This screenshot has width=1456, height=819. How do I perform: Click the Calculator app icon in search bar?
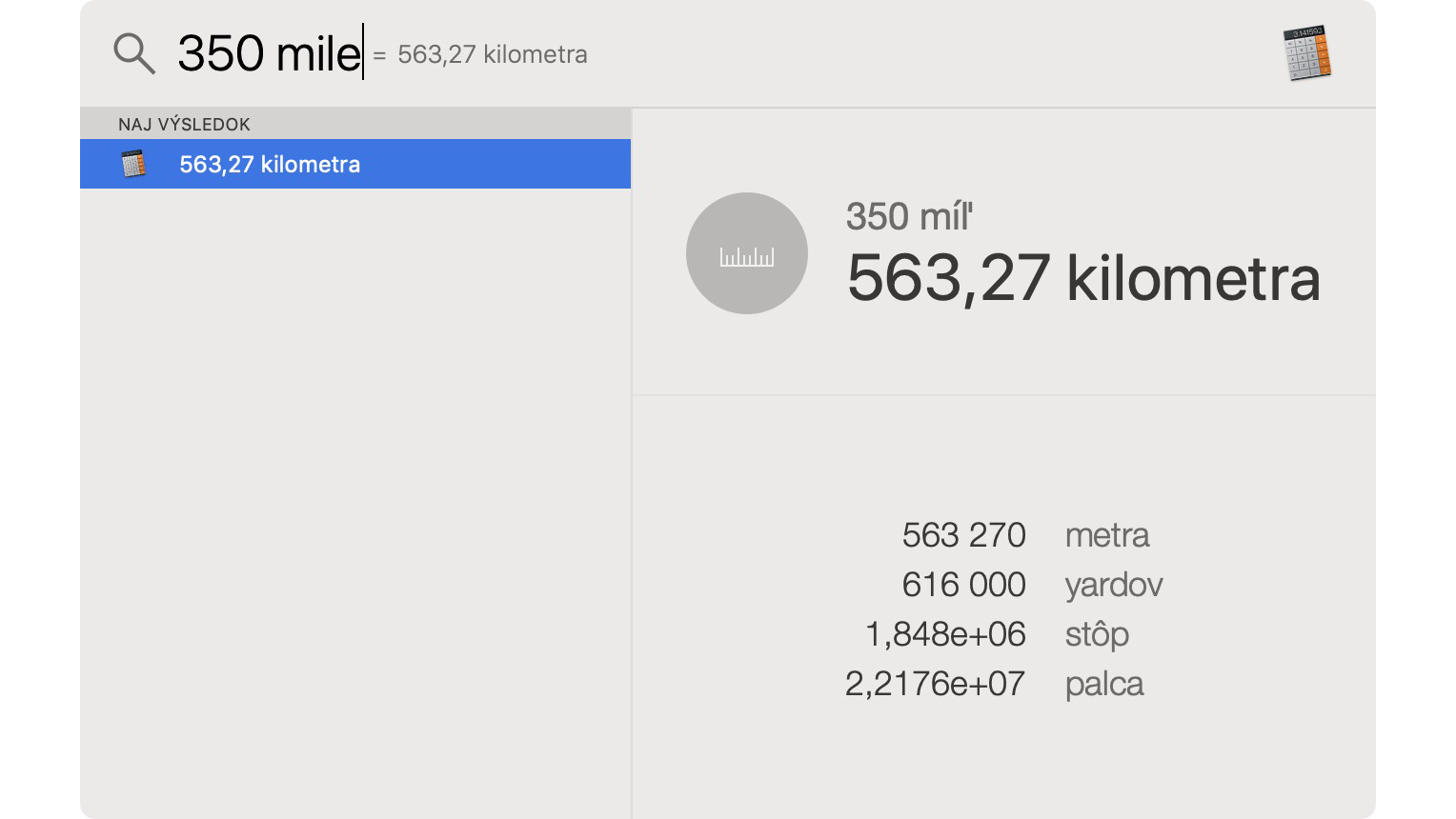point(1307,53)
